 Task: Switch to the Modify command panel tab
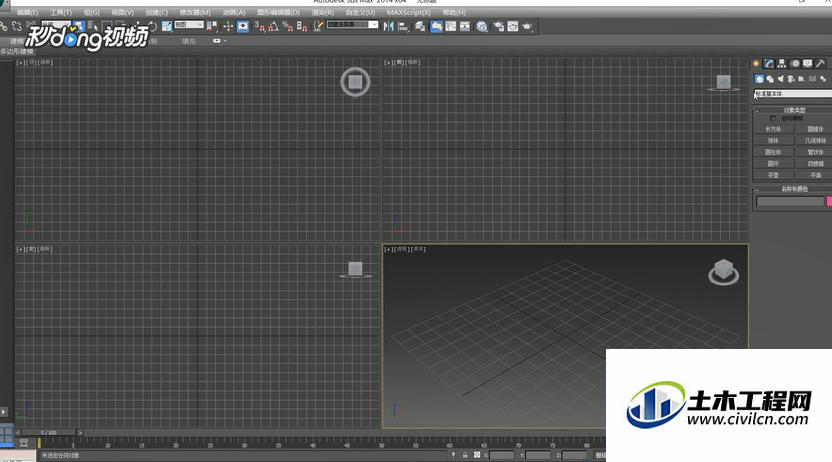769,64
